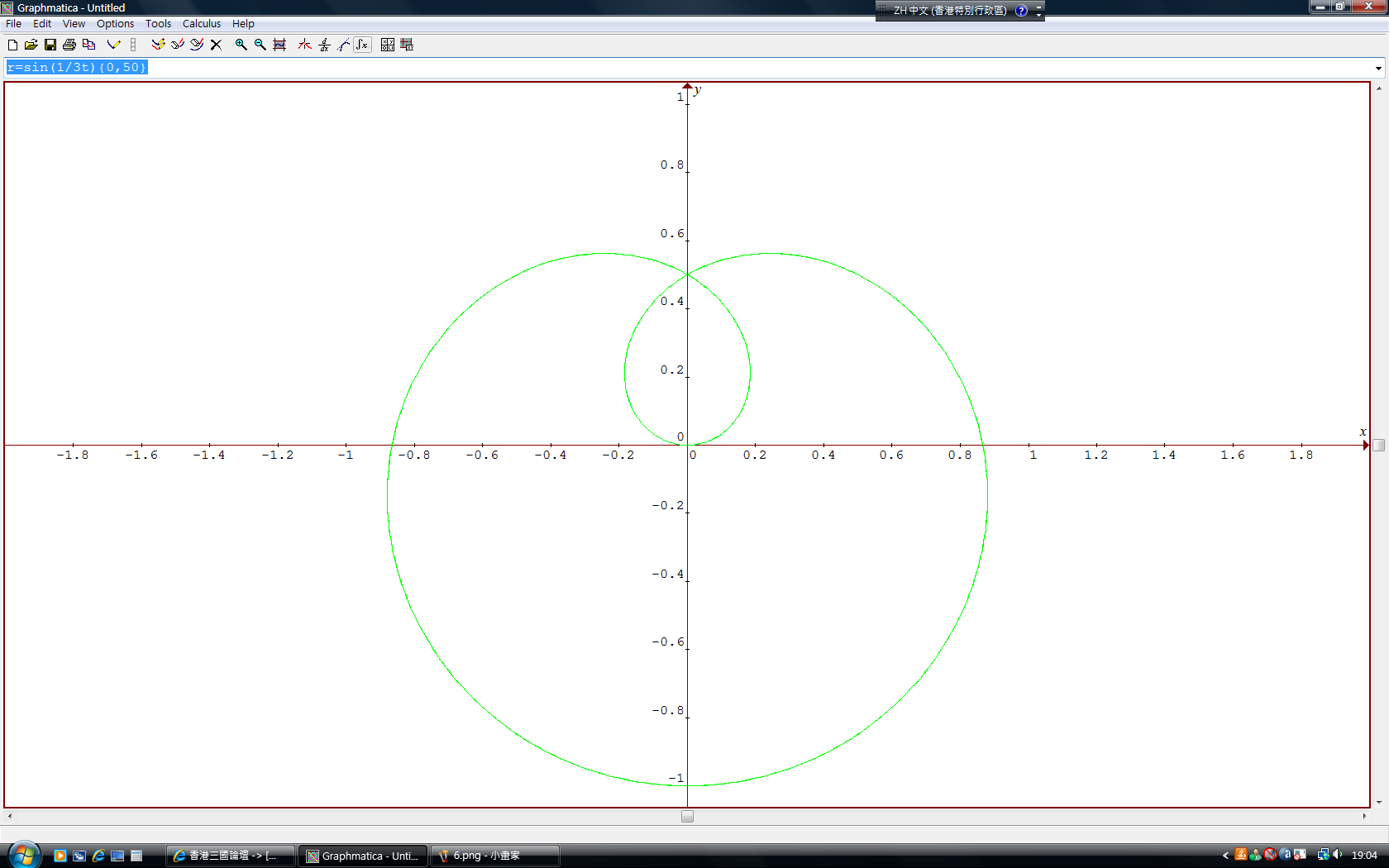Click the volume speaker tray icon
This screenshot has width=1389, height=868.
click(x=1338, y=855)
